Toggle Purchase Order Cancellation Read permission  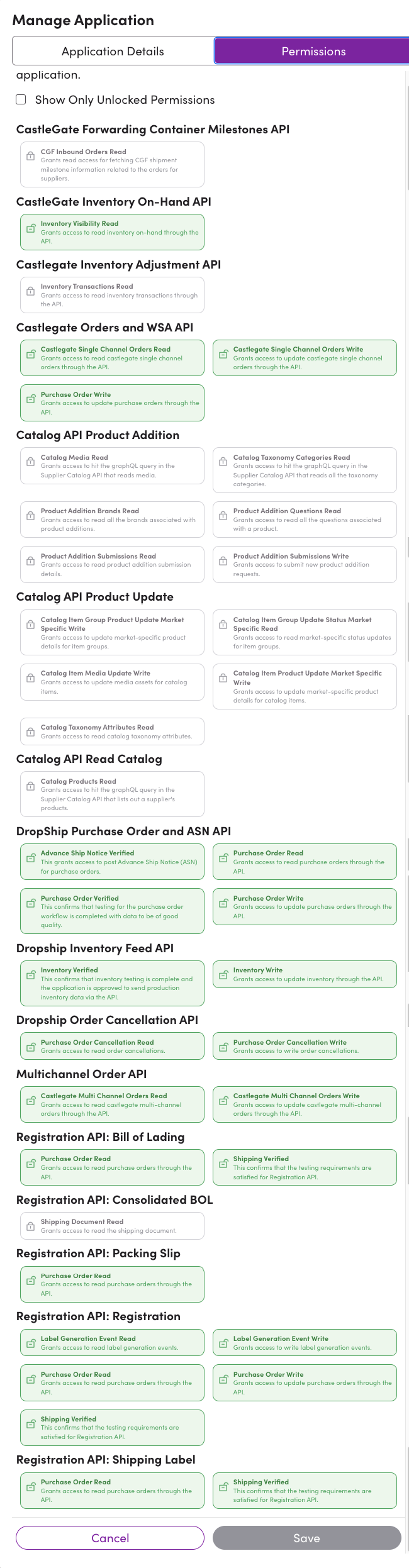coord(112,1046)
